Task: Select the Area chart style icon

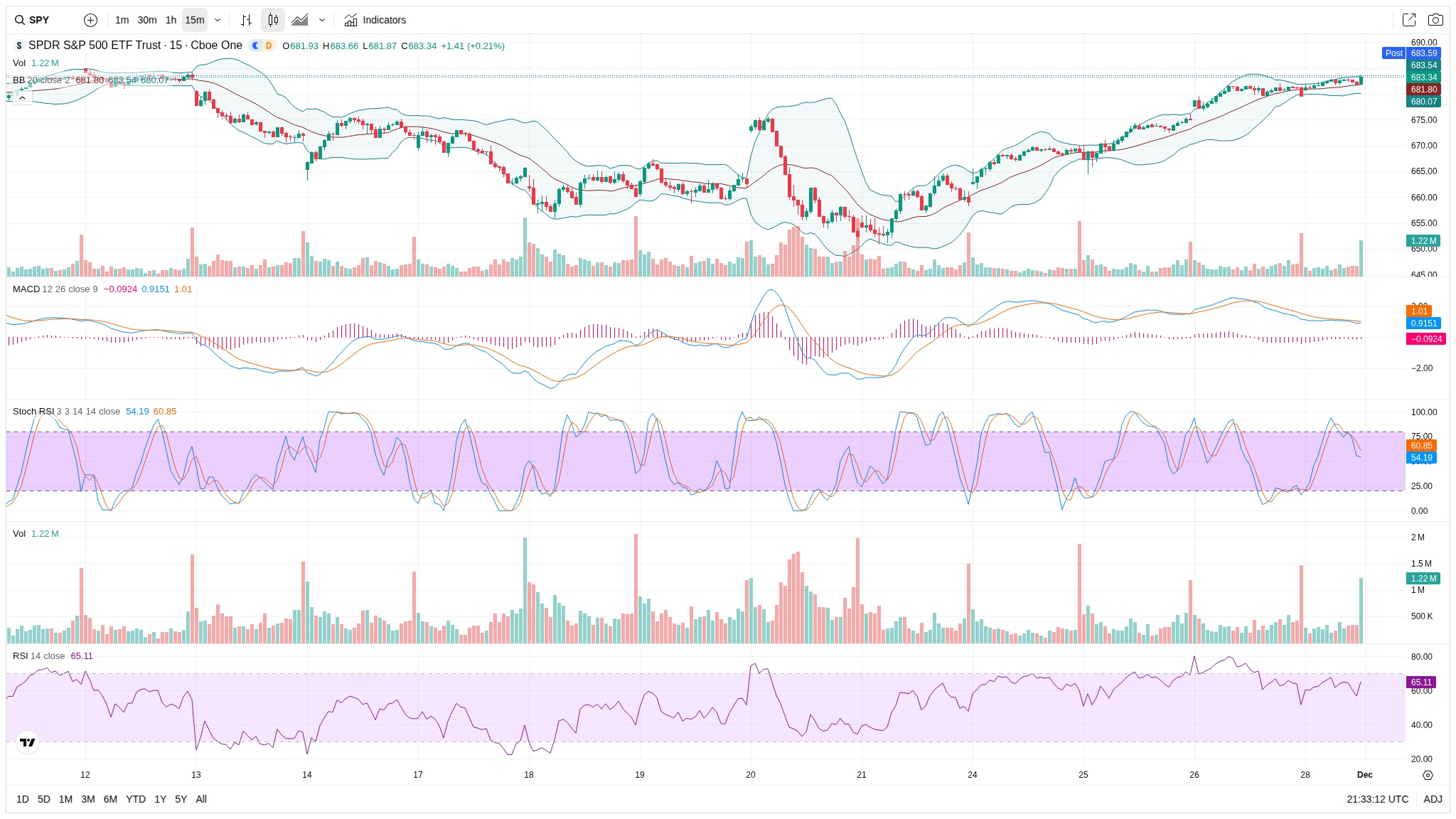Action: click(x=300, y=20)
